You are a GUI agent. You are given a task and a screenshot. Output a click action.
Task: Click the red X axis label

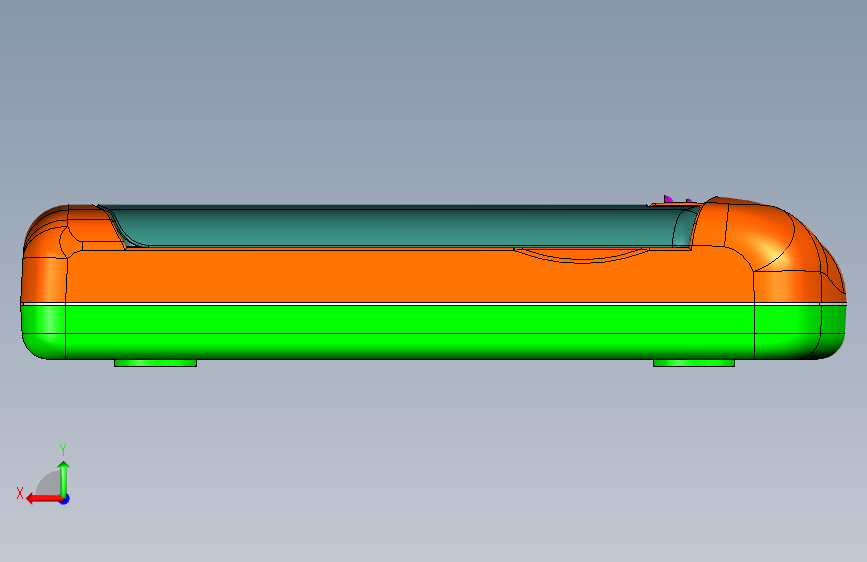pos(20,493)
